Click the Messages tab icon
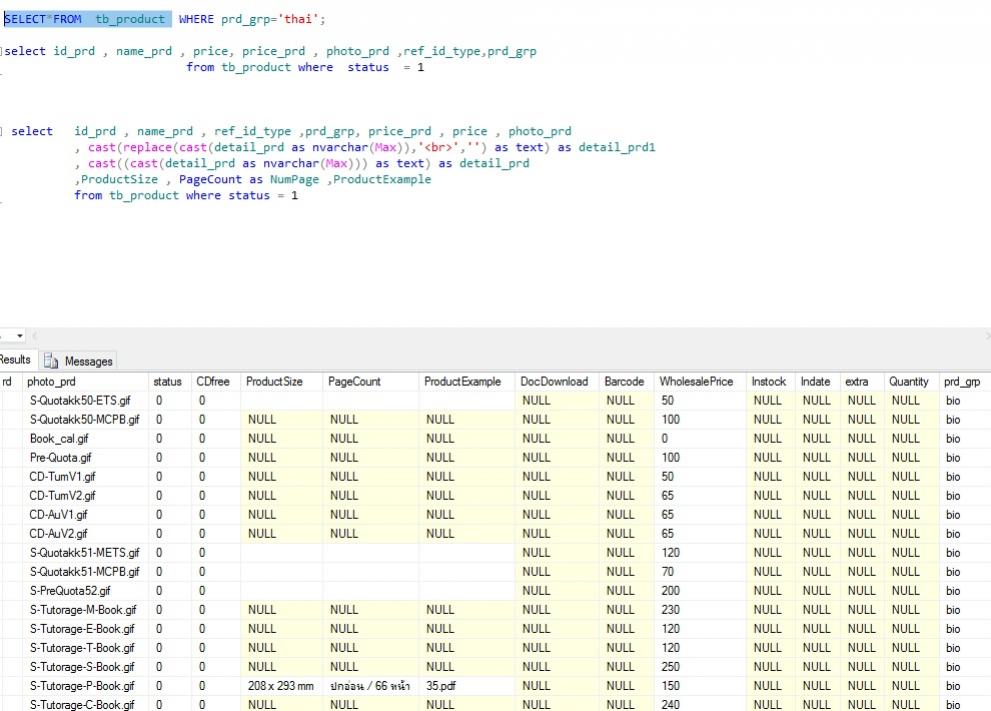The width and height of the screenshot is (991, 711). [51, 361]
